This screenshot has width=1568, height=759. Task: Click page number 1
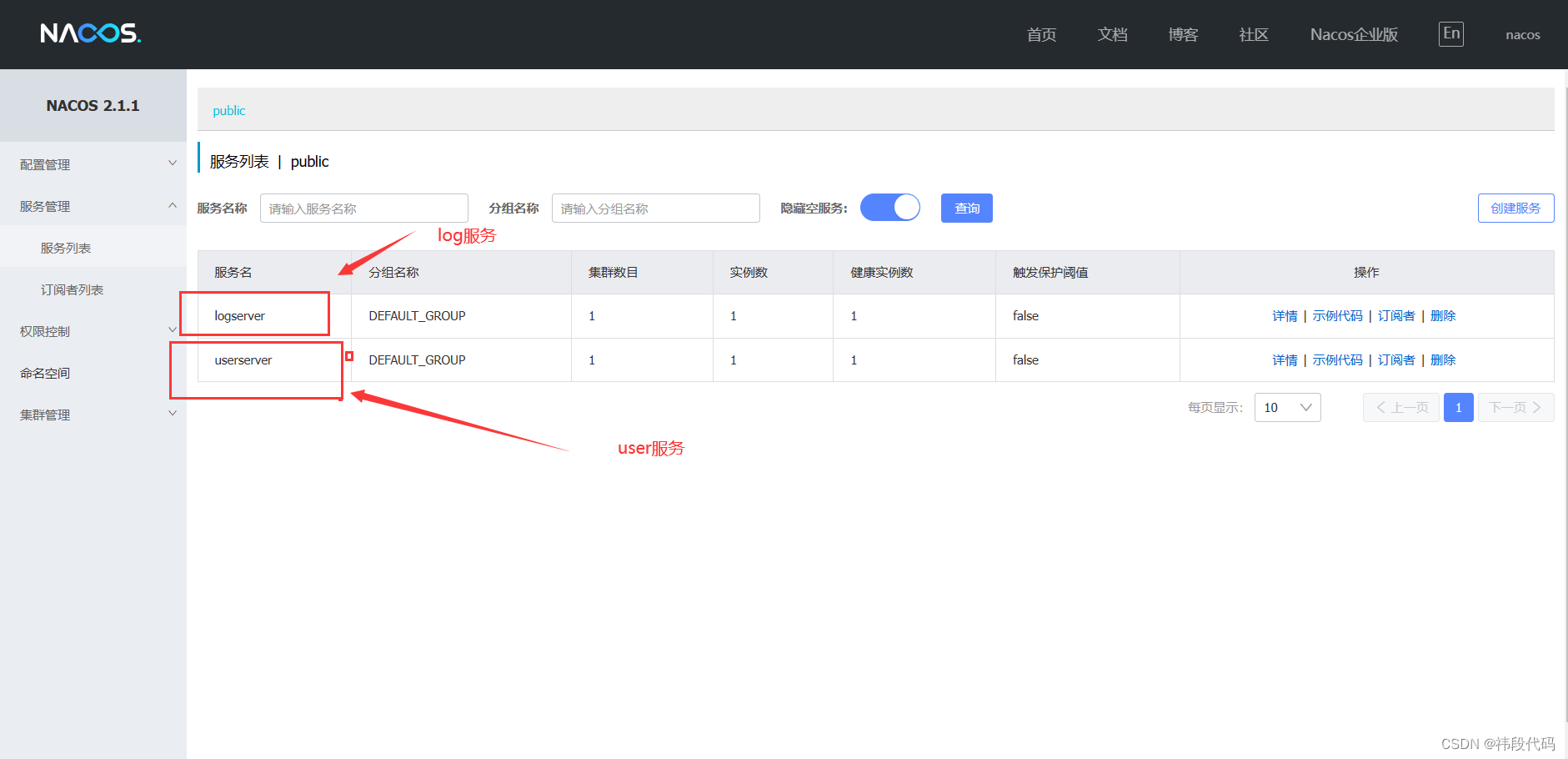(x=1459, y=408)
